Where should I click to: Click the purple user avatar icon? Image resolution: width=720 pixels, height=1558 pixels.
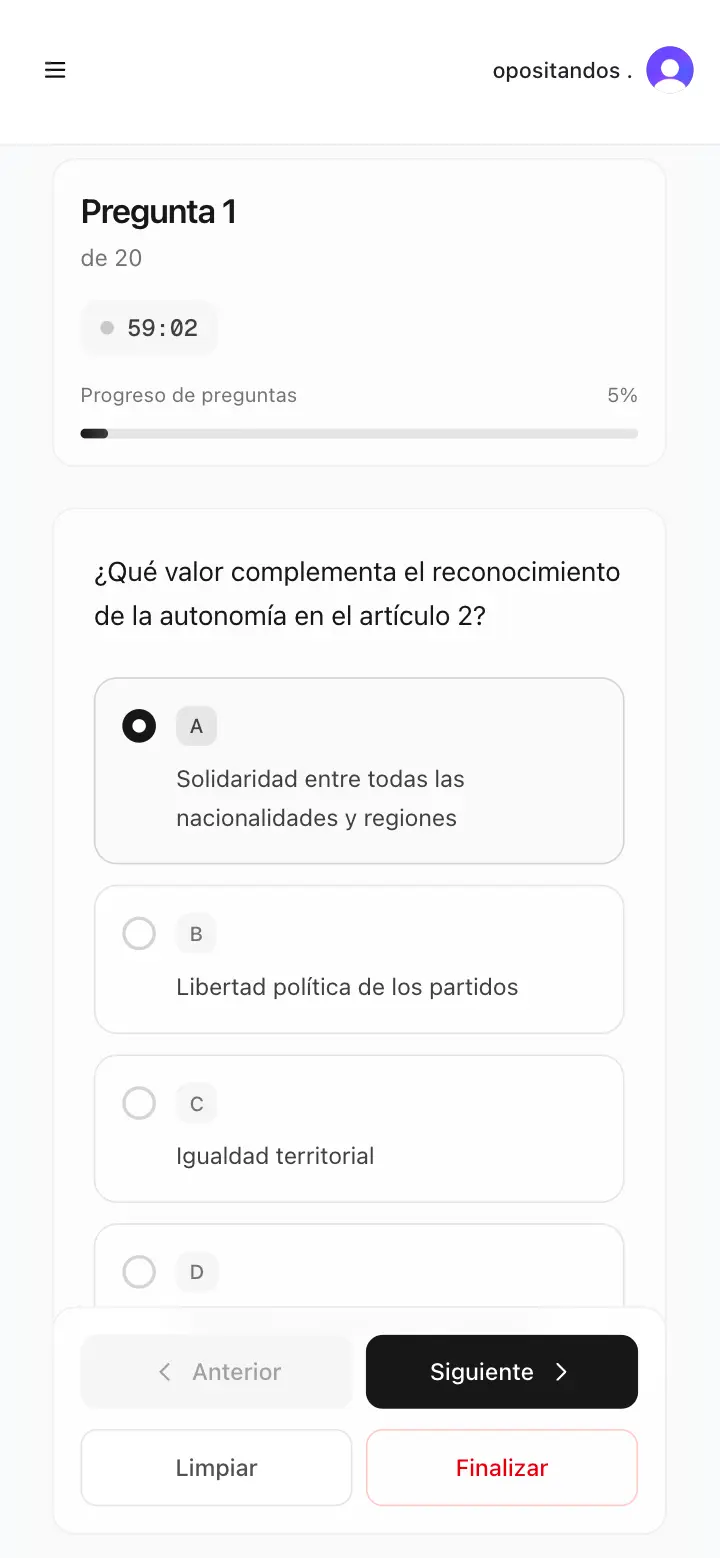pos(669,70)
